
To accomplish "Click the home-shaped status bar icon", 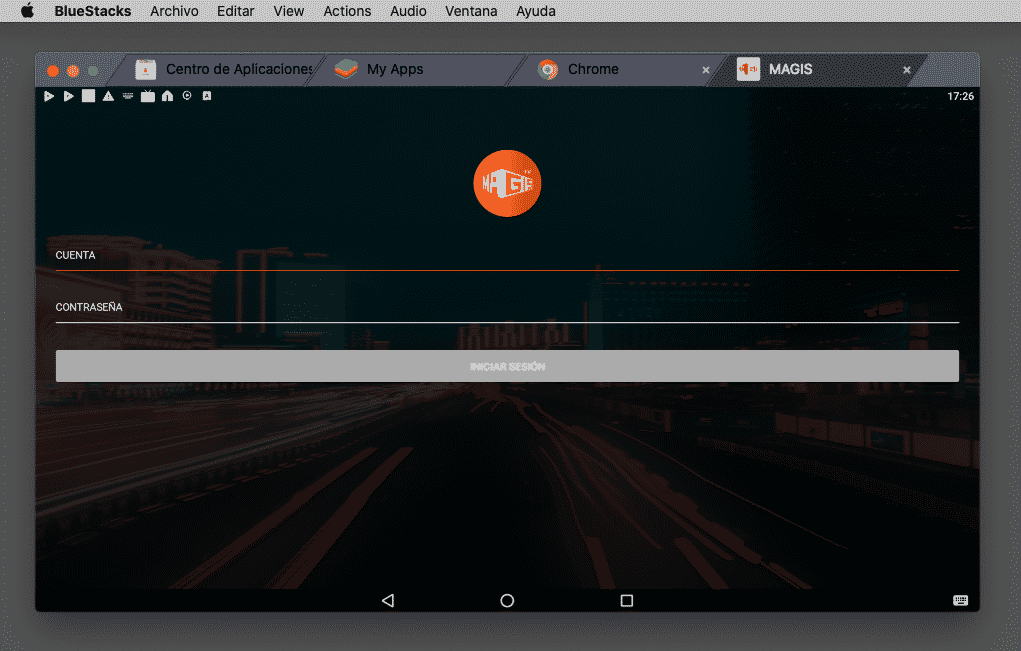I will (167, 97).
